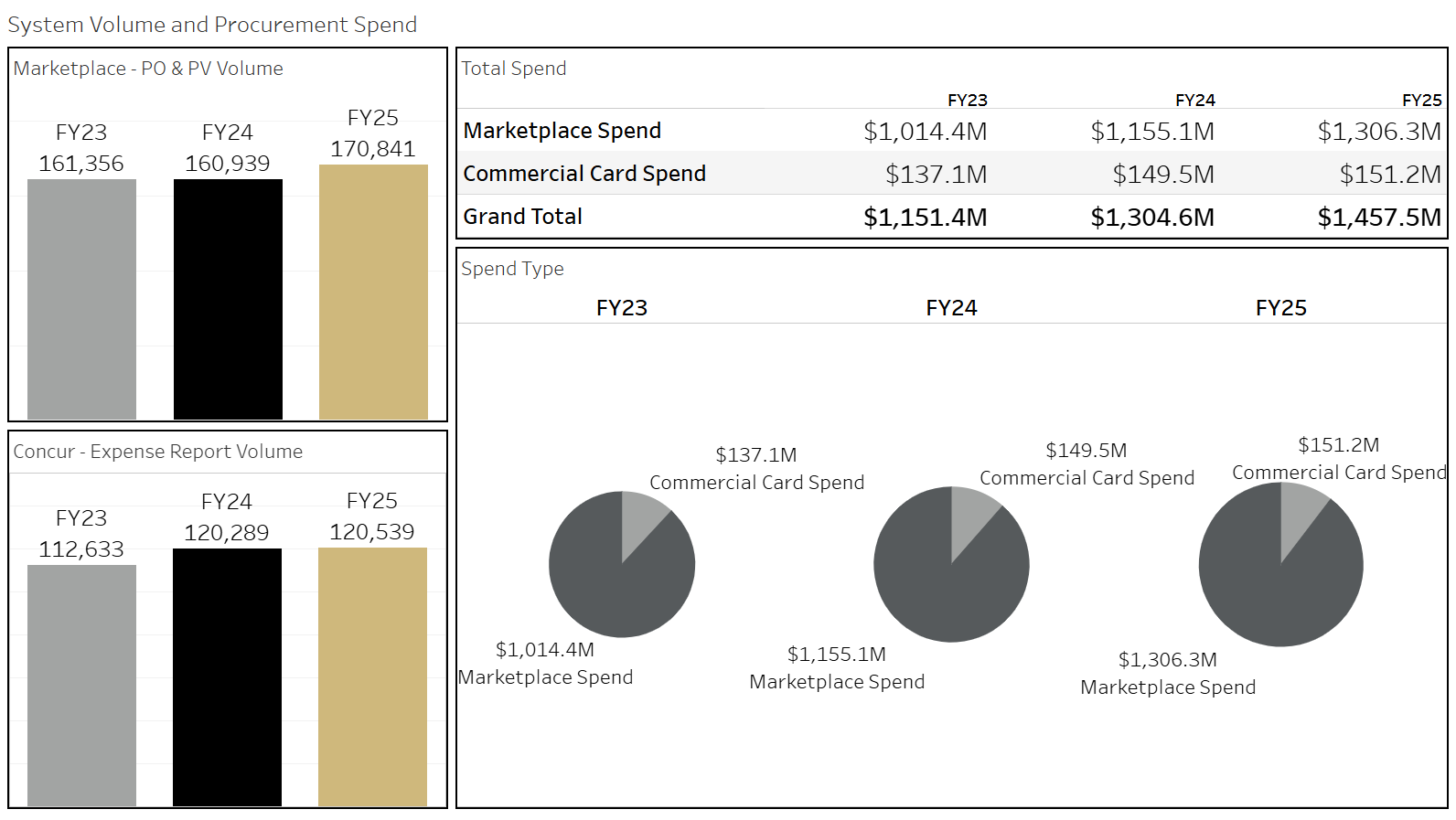Select the black FY24 bar in Marketplace PO & PV chart
The height and width of the screenshot is (820, 1456).
point(228,299)
